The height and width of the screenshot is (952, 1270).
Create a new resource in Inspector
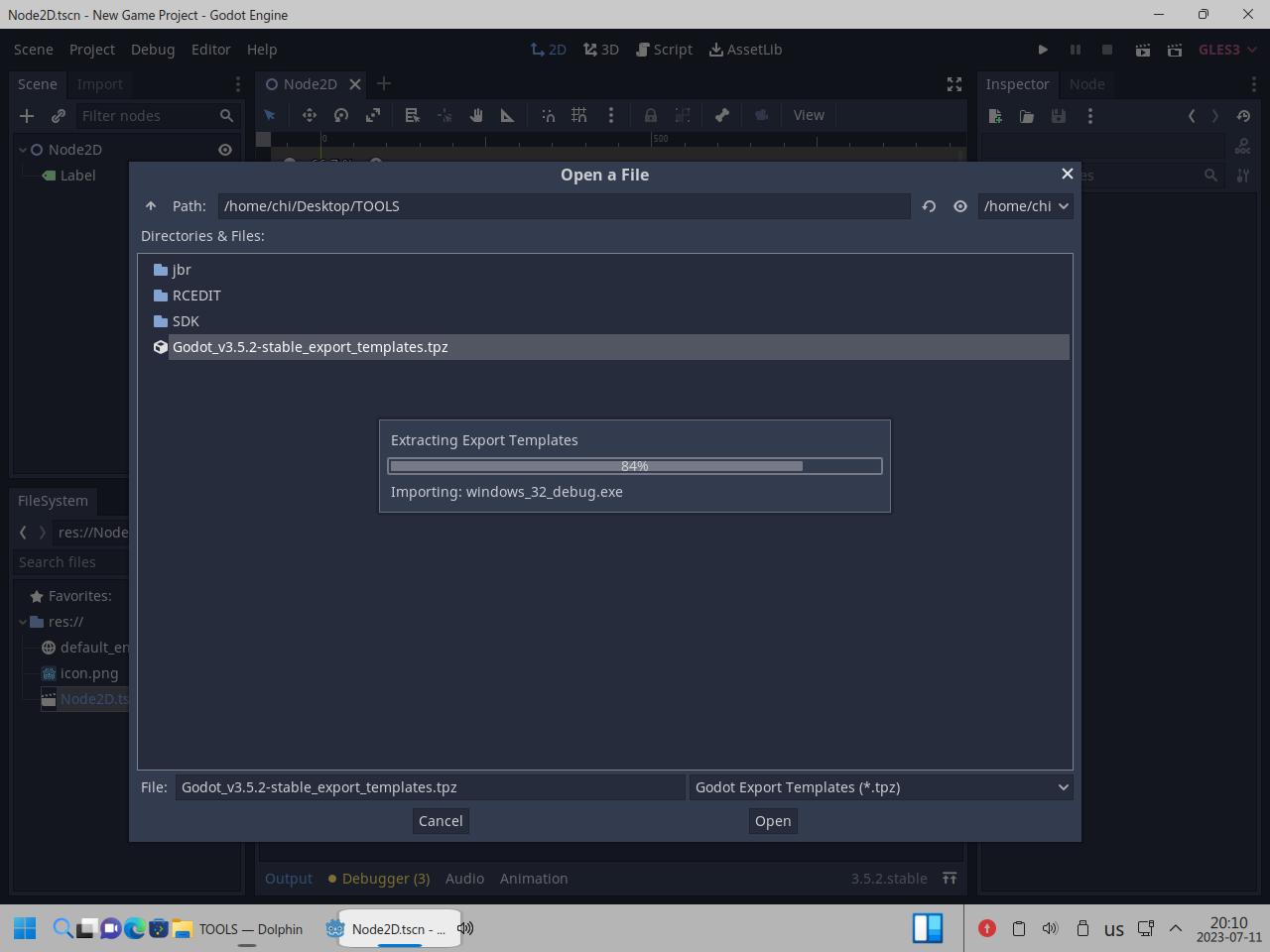coord(995,116)
